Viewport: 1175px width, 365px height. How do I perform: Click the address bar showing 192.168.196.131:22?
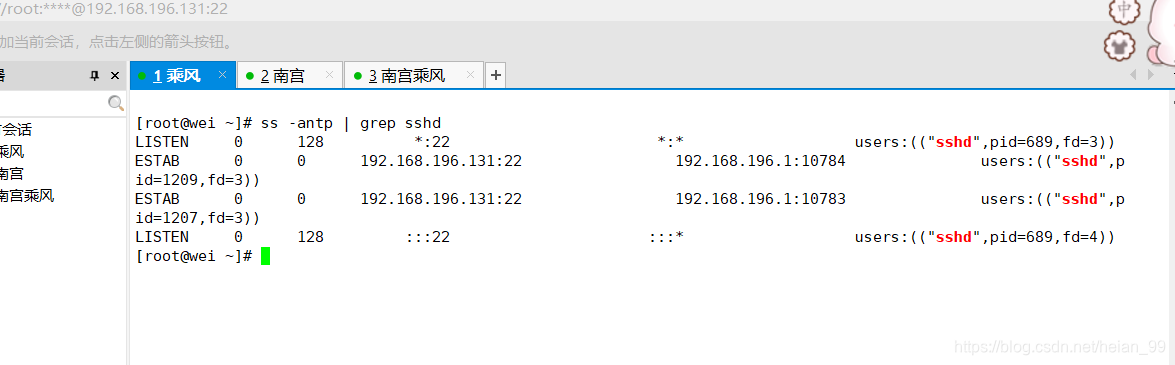pos(114,10)
